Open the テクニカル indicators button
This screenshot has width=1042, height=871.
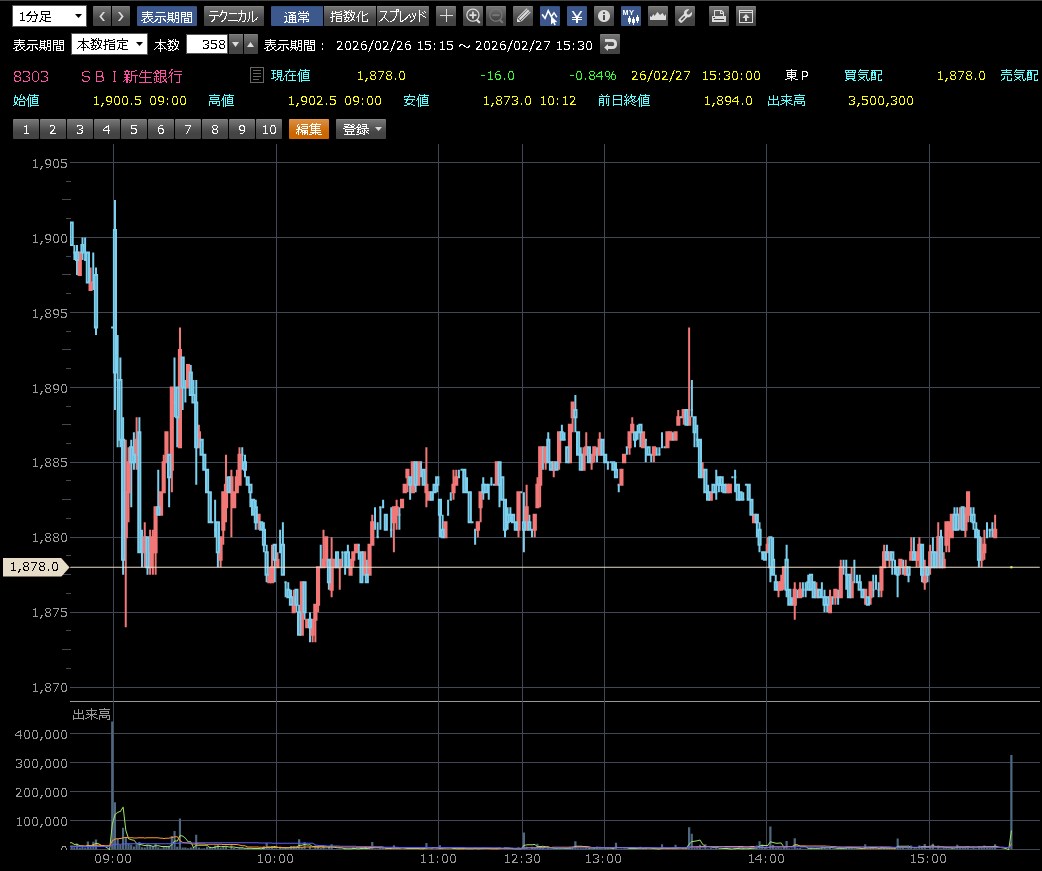234,16
